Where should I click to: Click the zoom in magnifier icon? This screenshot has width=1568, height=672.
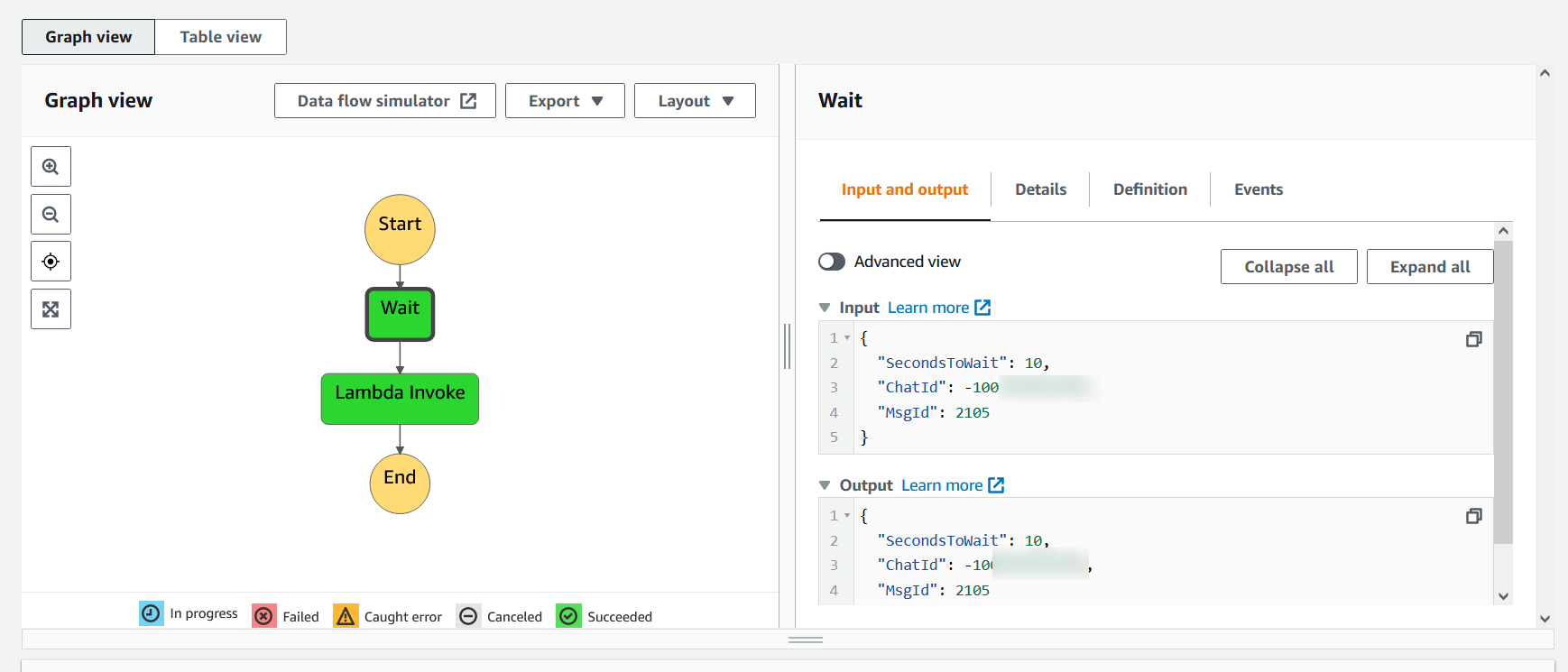(x=51, y=167)
